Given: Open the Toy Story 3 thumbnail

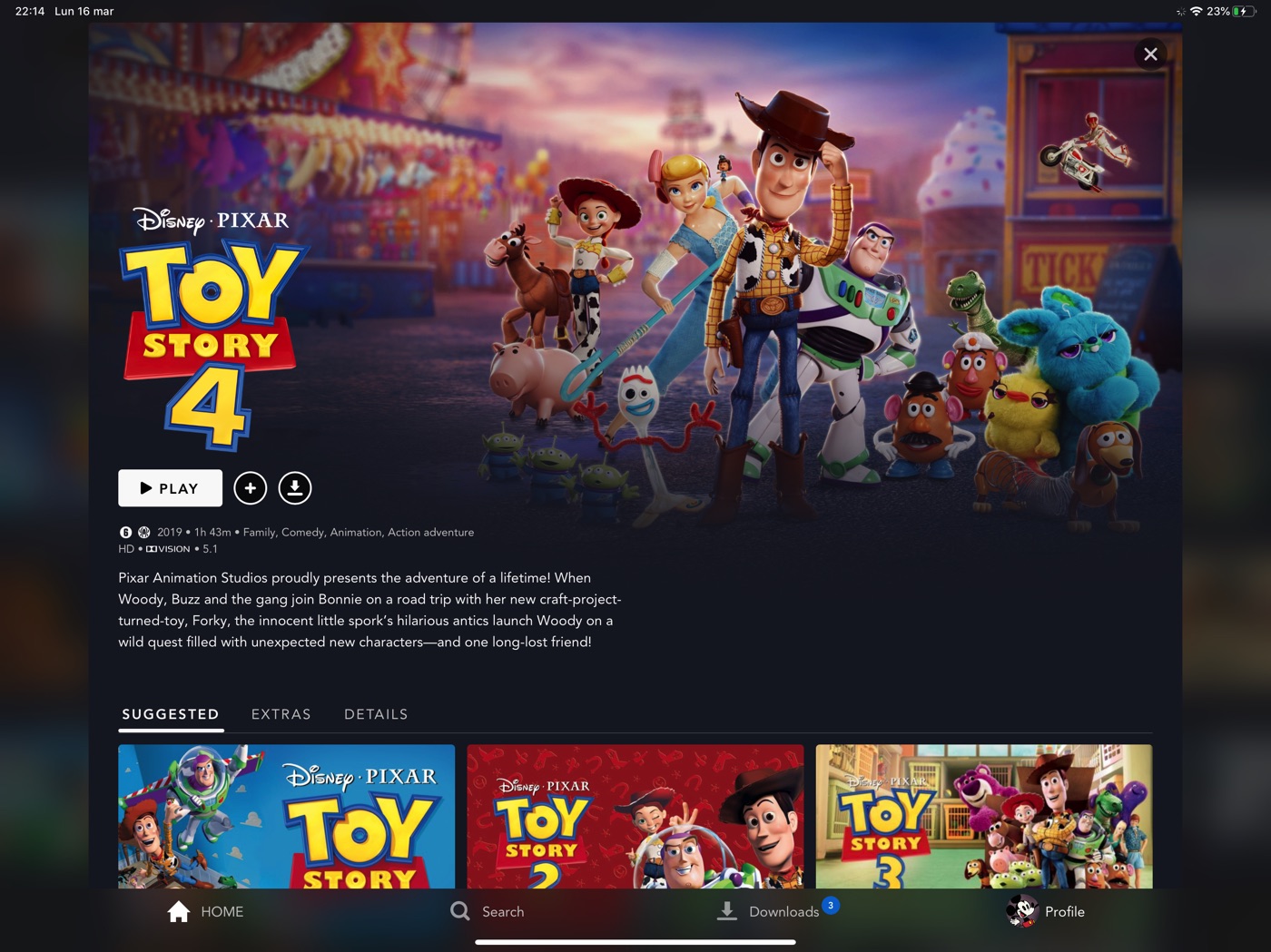Looking at the screenshot, I should point(984,817).
